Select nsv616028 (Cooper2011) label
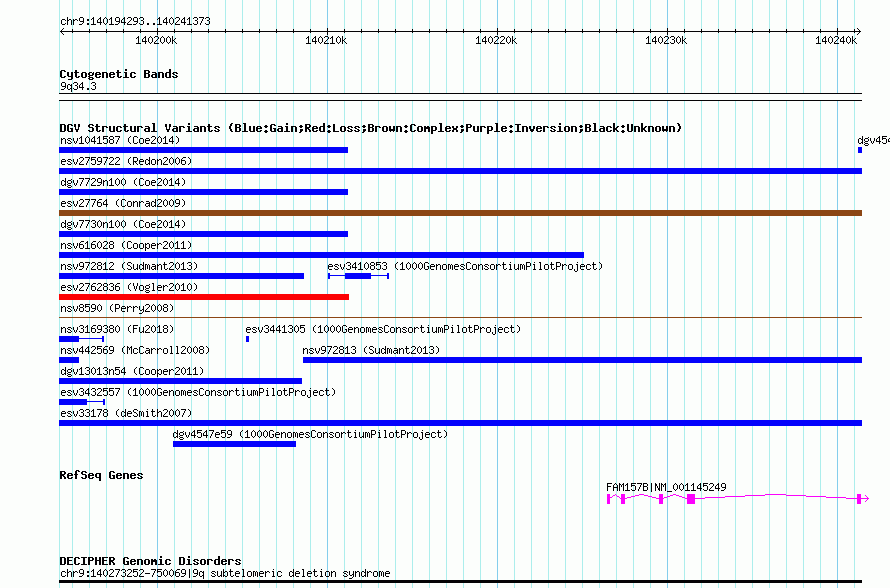890x588 pixels. pos(126,245)
